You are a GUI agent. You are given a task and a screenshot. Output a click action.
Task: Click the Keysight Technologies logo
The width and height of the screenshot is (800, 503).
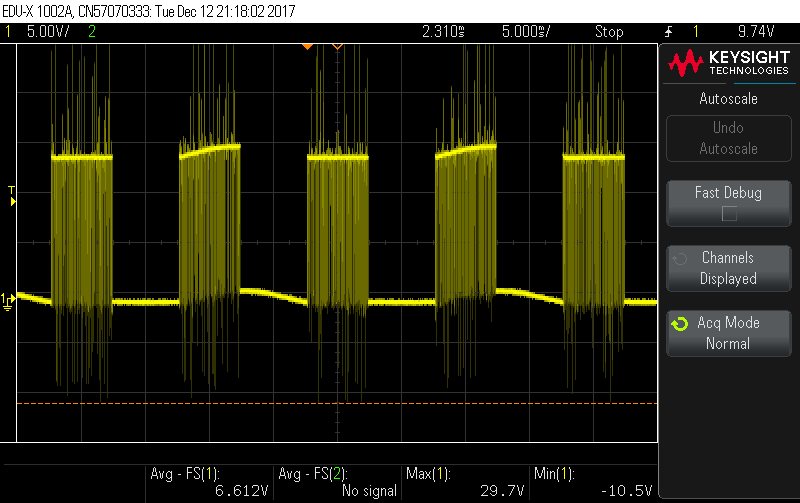729,63
